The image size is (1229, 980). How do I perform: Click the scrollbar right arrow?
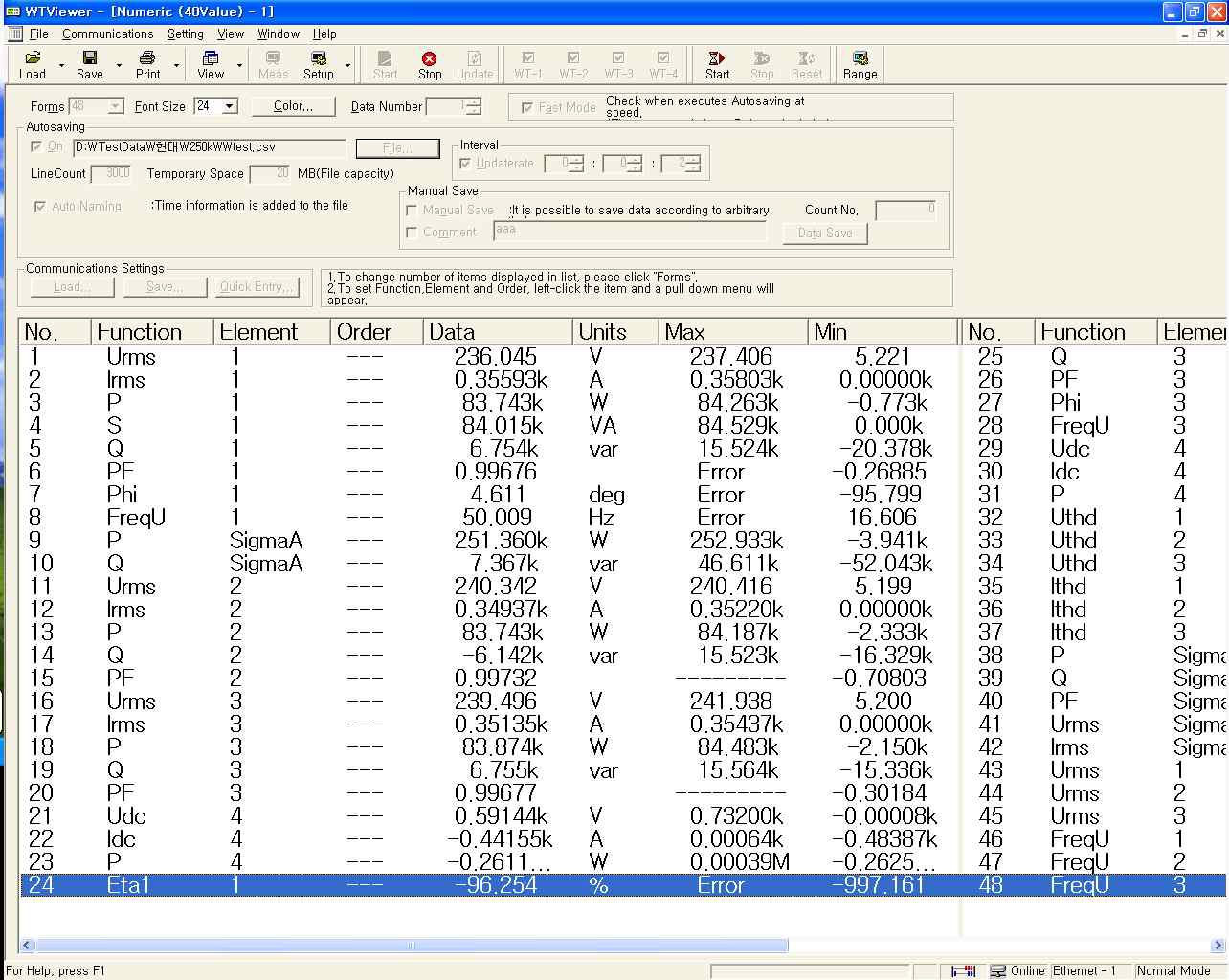tap(1218, 946)
